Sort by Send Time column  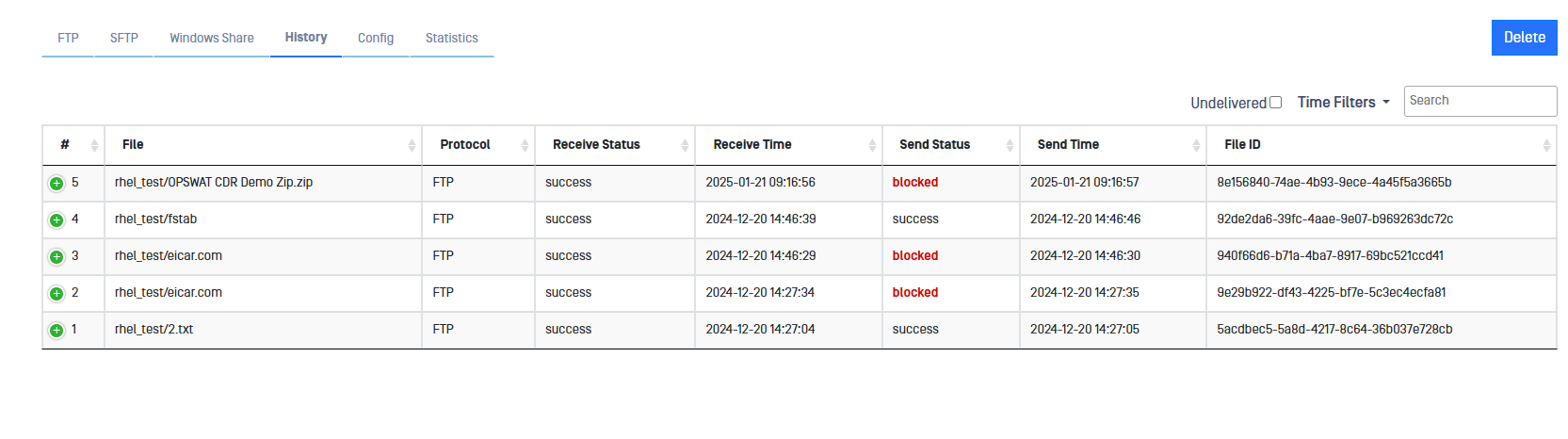coord(1196,145)
